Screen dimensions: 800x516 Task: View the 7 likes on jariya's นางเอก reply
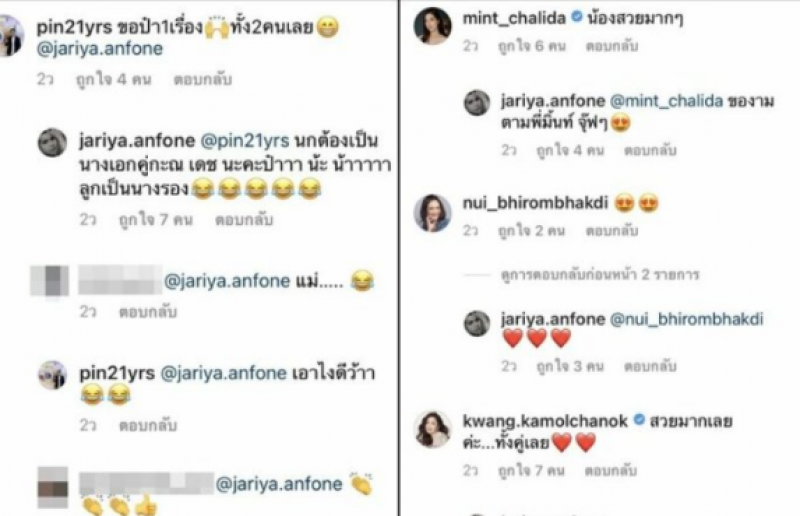(x=156, y=220)
